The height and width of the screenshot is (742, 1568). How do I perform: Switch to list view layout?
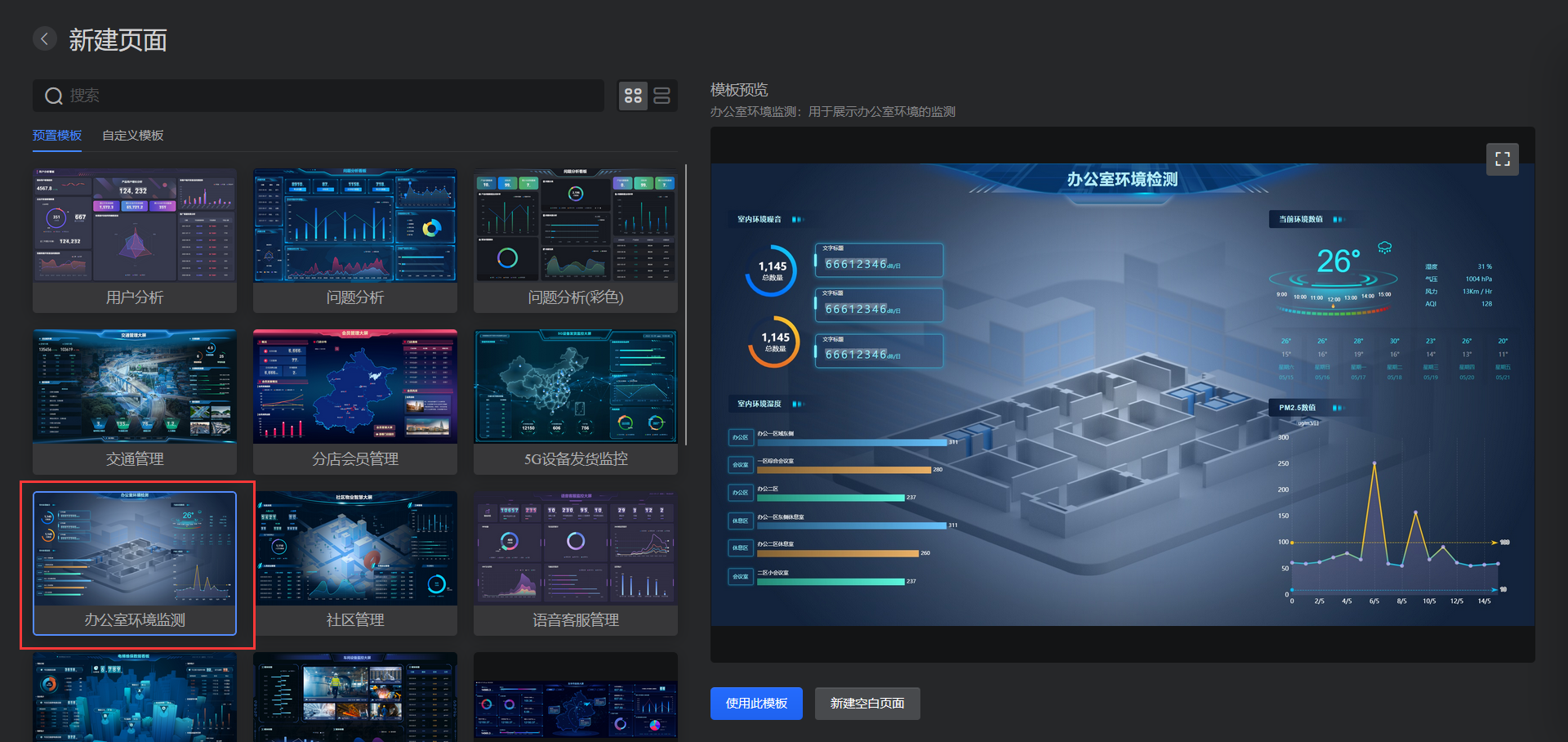click(x=662, y=96)
